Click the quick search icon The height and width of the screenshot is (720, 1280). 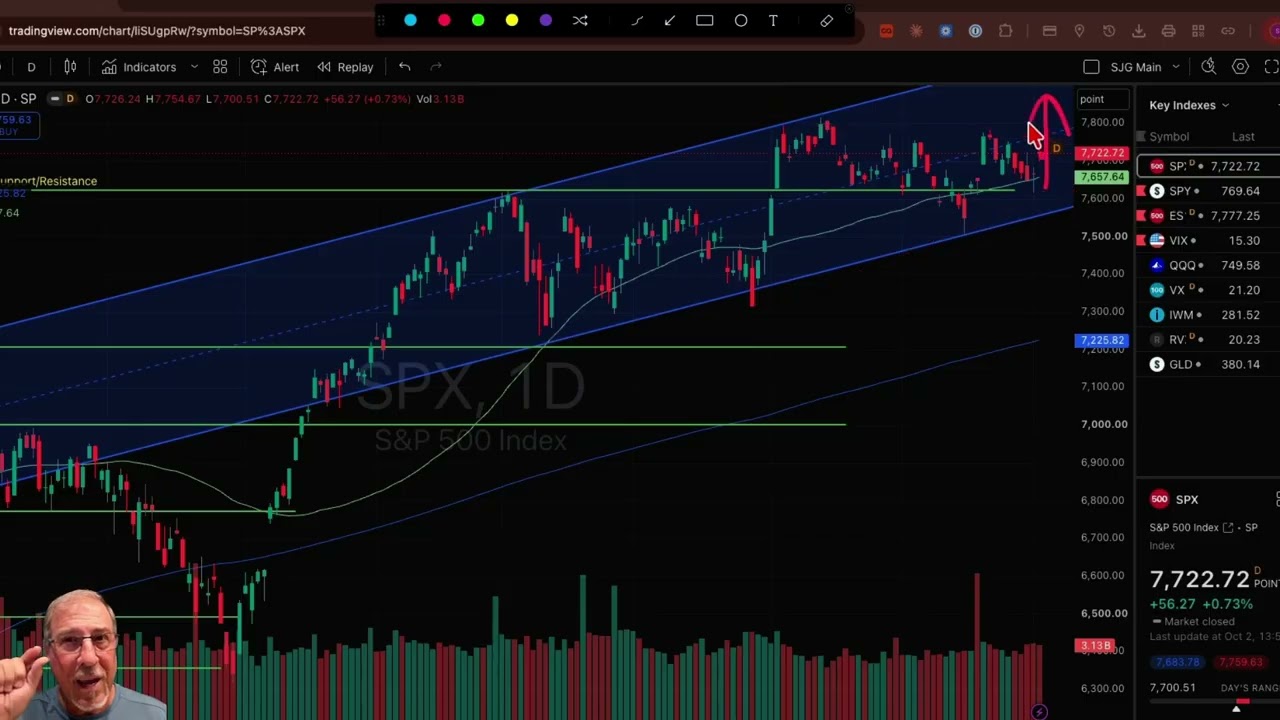coord(1208,67)
